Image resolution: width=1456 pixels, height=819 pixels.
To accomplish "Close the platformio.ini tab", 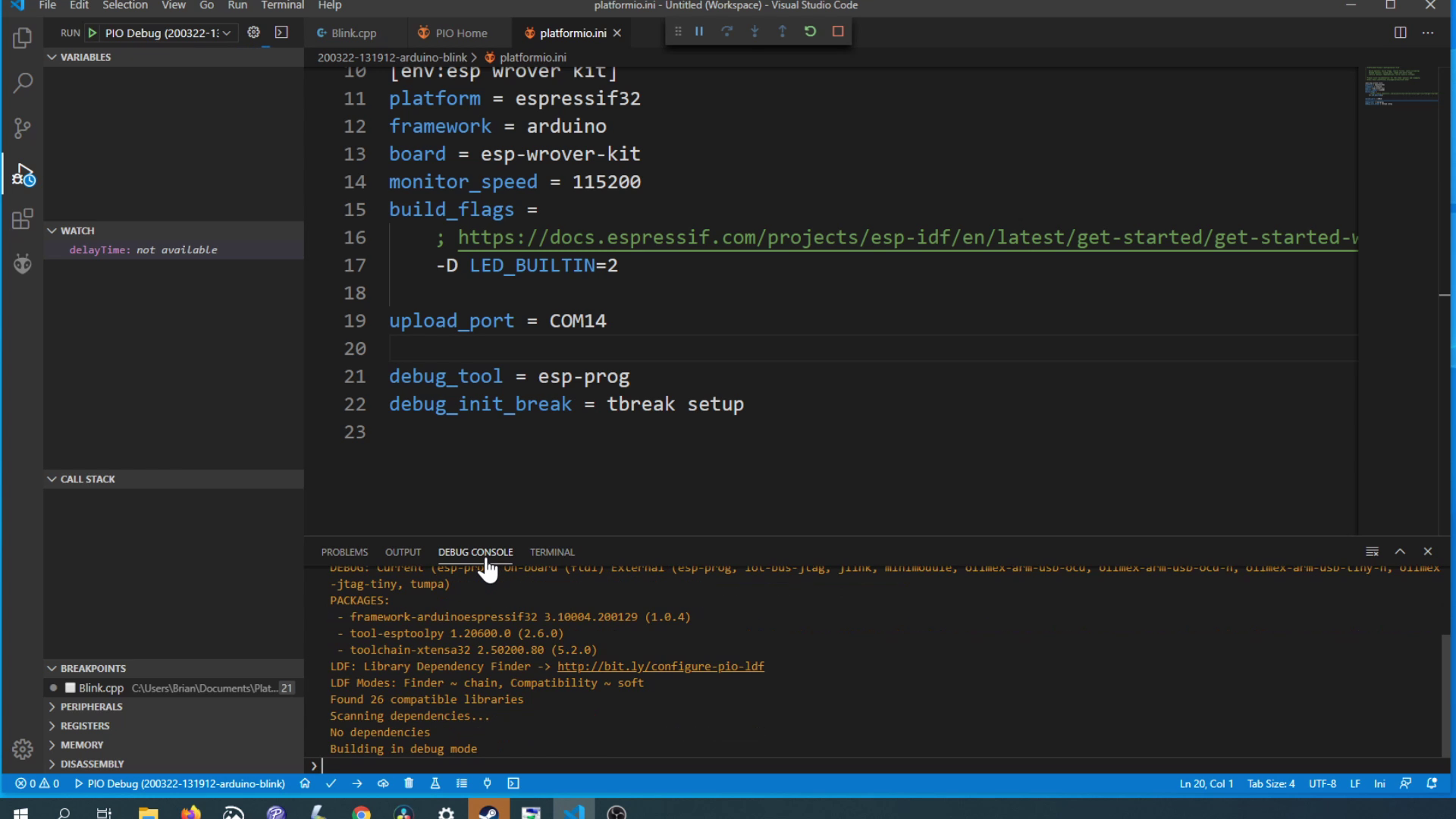I will pos(617,33).
